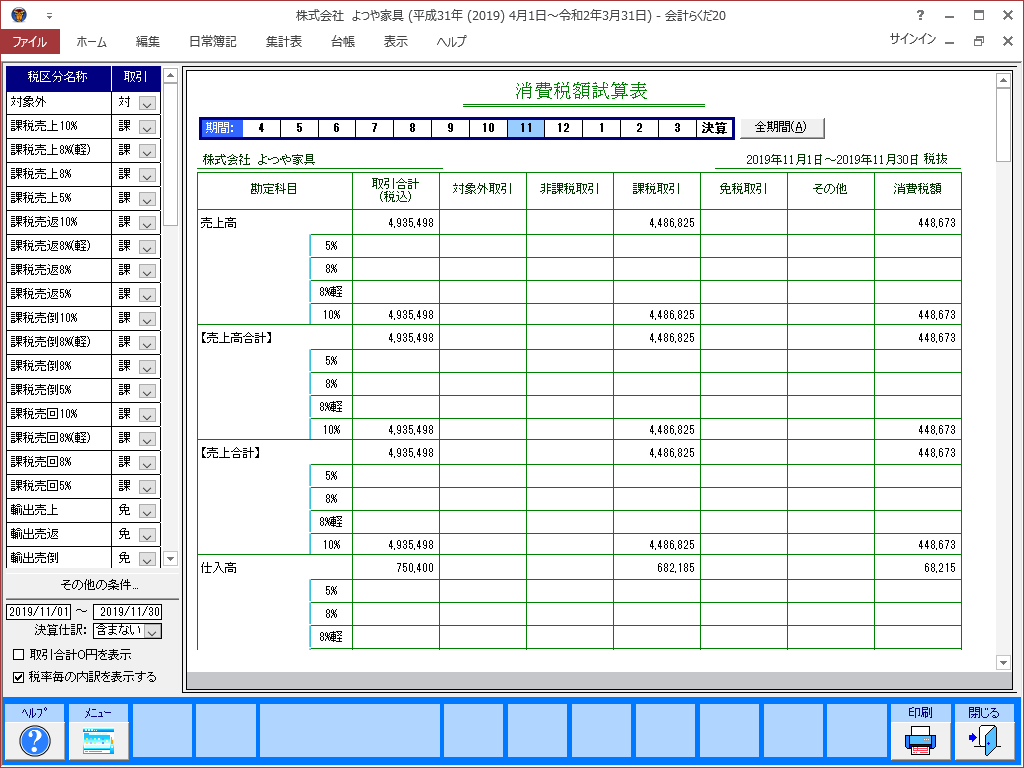Click the 課税取引 column header
This screenshot has height=768, width=1024.
(656, 189)
